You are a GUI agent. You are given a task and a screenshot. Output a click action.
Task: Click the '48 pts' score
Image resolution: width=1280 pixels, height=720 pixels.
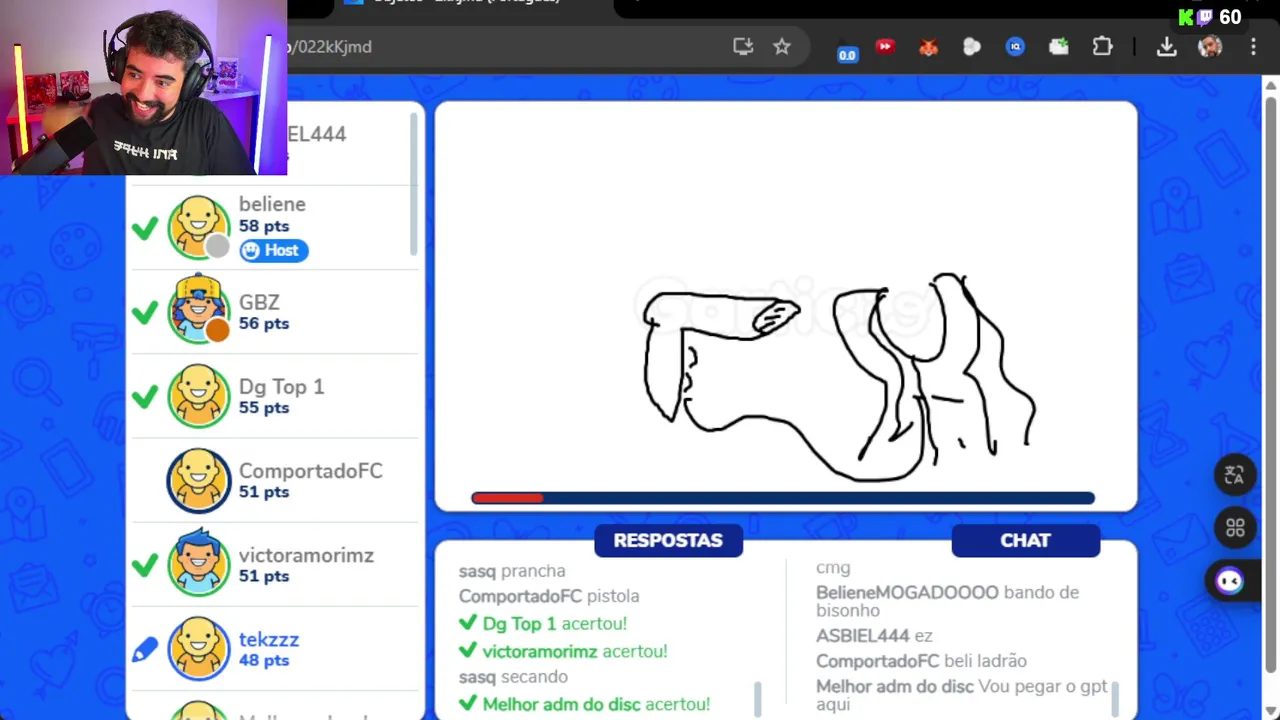264,660
